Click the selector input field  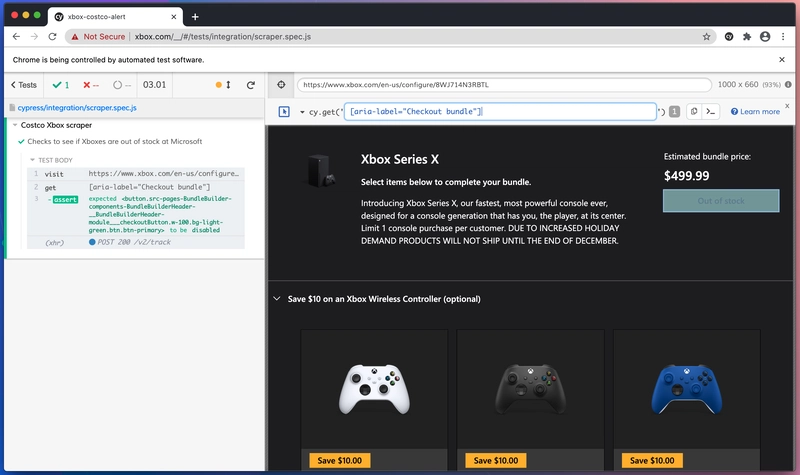(x=500, y=111)
